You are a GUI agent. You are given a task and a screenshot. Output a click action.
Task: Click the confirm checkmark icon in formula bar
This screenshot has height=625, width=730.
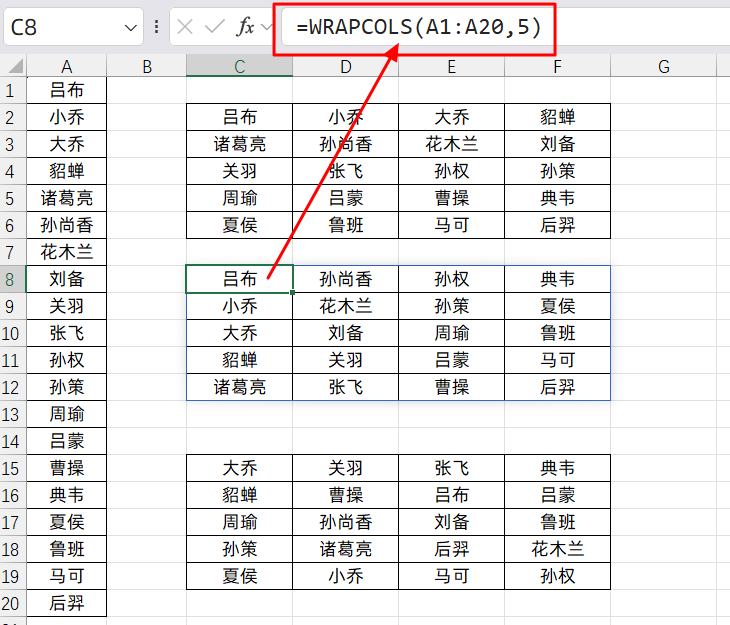click(215, 27)
